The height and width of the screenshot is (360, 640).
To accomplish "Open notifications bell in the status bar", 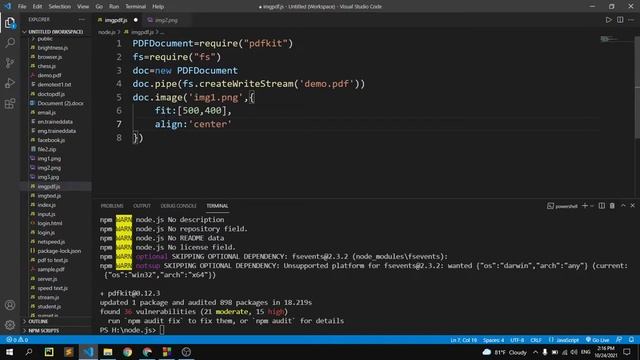I will 631,340.
